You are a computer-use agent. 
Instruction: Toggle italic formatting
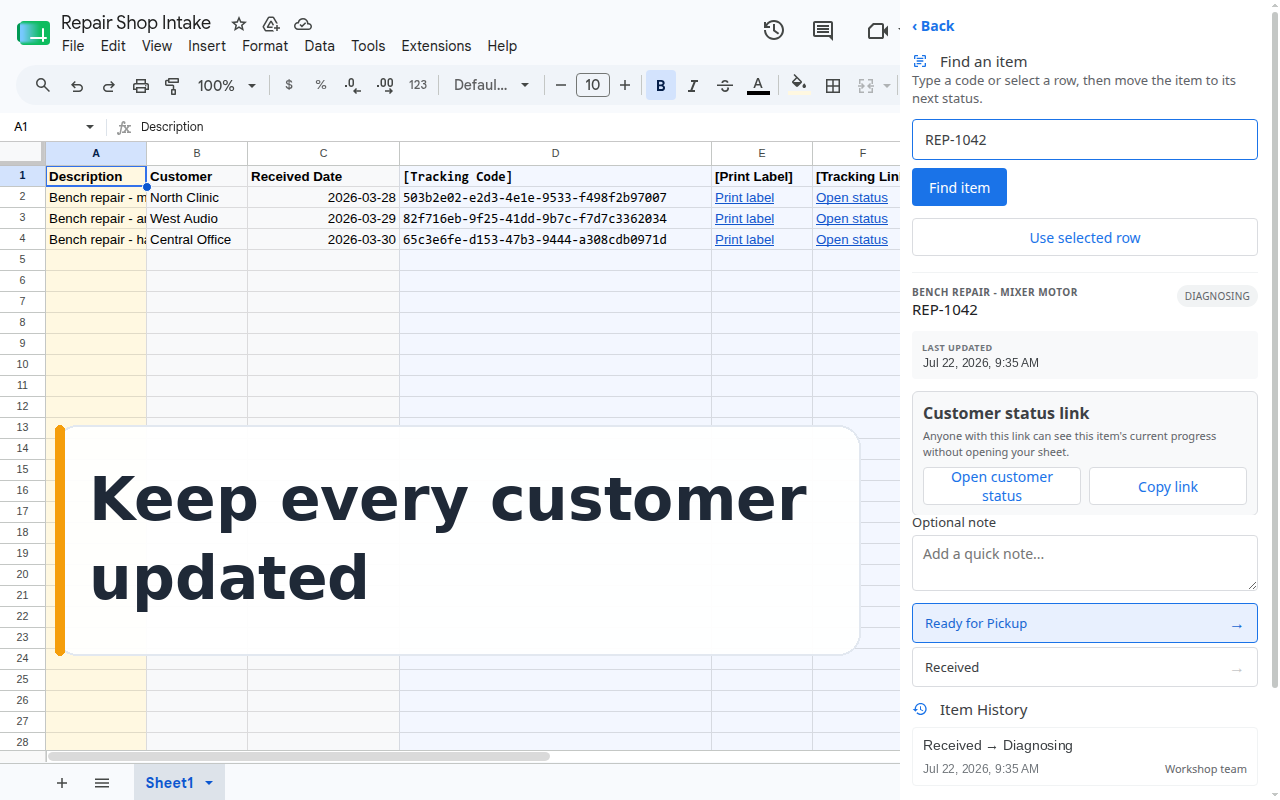tap(693, 86)
